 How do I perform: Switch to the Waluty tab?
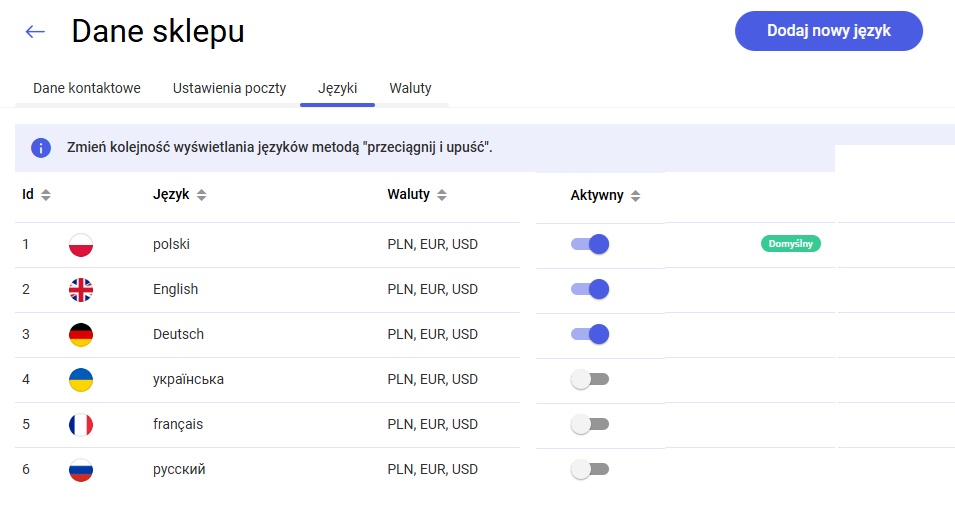coord(411,88)
